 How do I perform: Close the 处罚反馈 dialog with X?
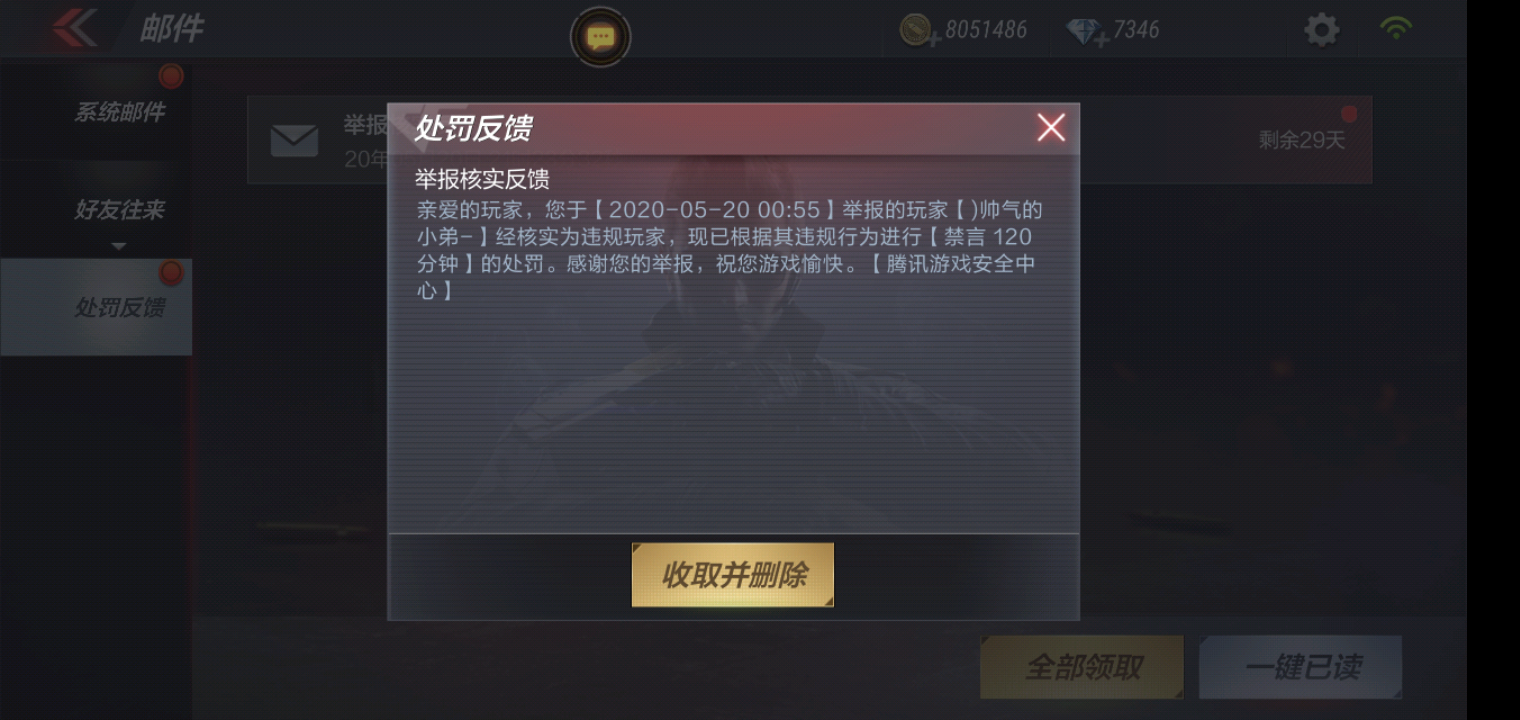pos(1051,127)
